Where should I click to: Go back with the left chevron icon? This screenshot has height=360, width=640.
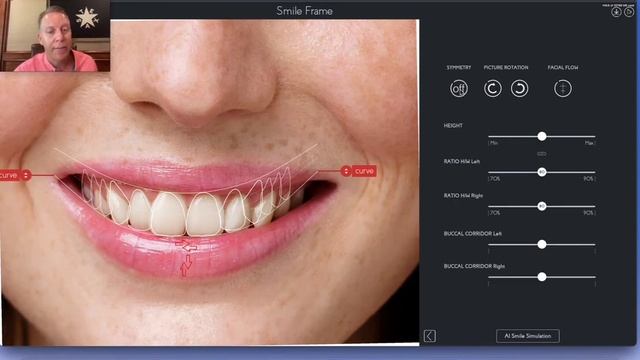pos(429,336)
